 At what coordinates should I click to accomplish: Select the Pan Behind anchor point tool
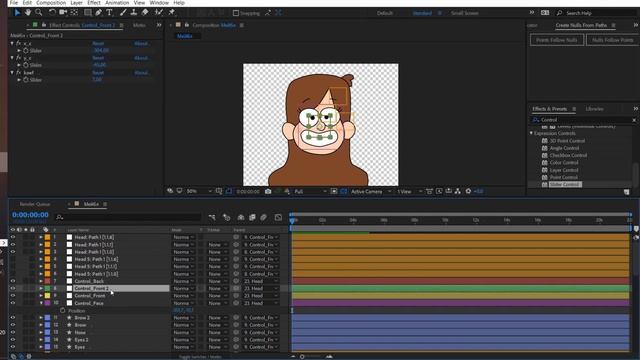(74, 13)
